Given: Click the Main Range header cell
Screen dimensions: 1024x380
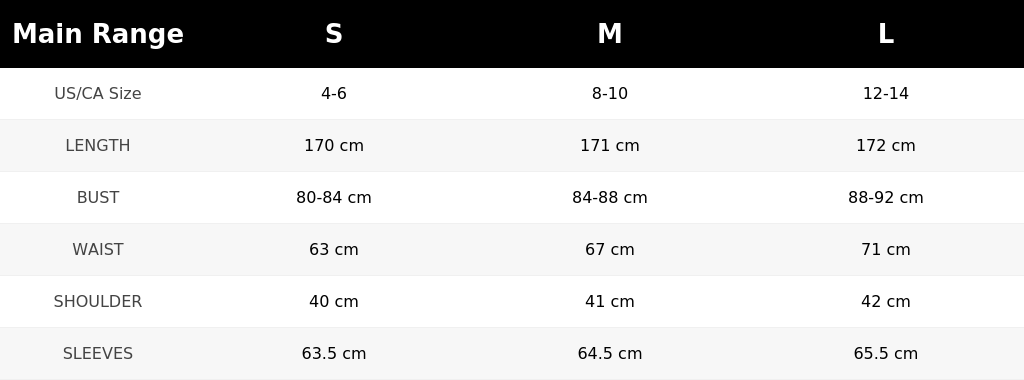Looking at the screenshot, I should 98,34.
